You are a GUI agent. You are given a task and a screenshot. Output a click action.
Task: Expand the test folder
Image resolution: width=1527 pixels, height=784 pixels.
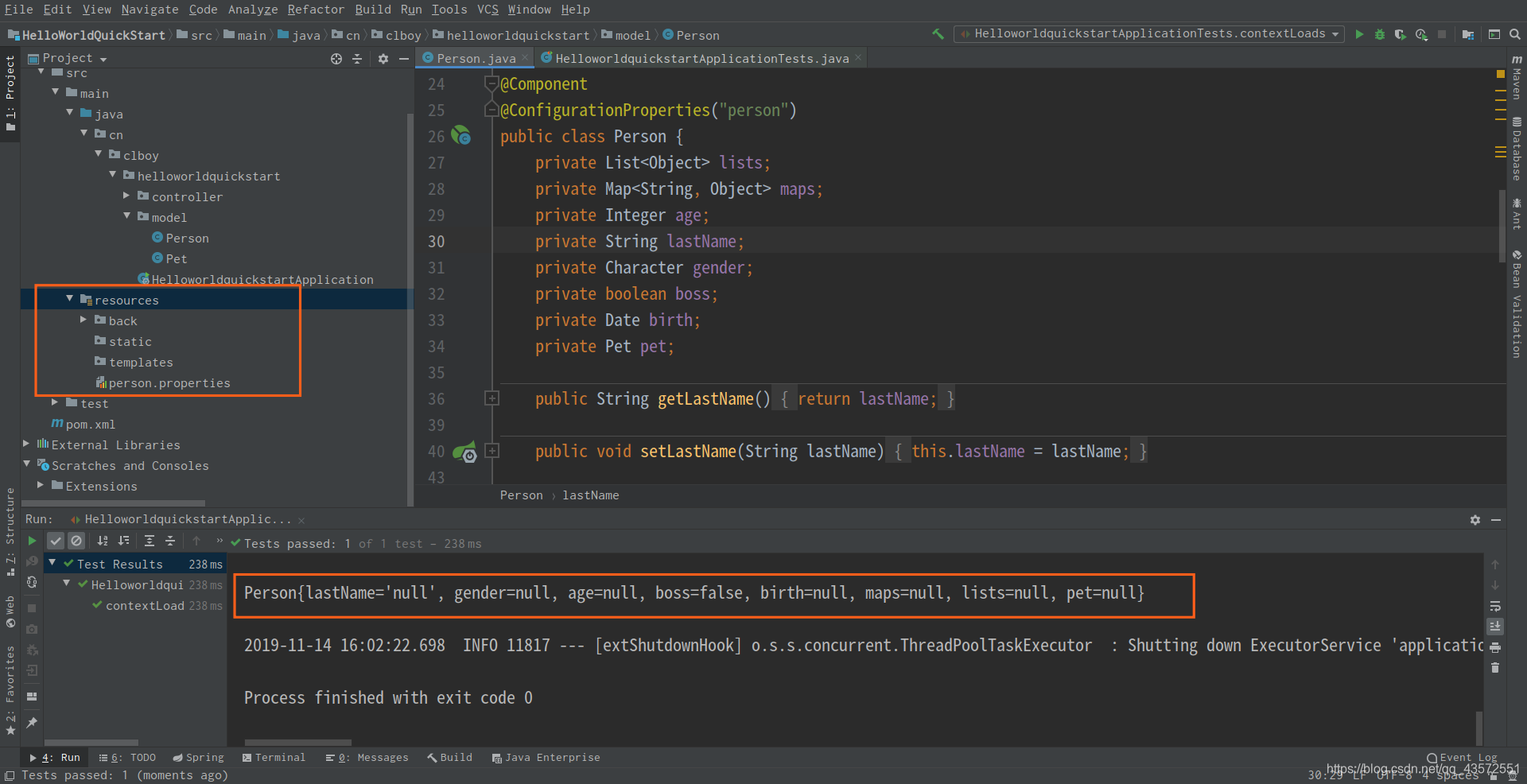point(55,402)
